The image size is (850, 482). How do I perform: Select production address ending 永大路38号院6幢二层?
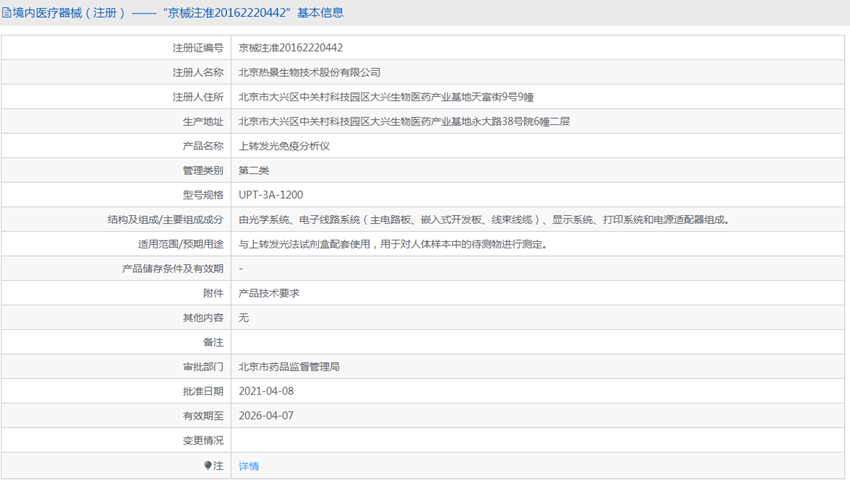tap(404, 121)
